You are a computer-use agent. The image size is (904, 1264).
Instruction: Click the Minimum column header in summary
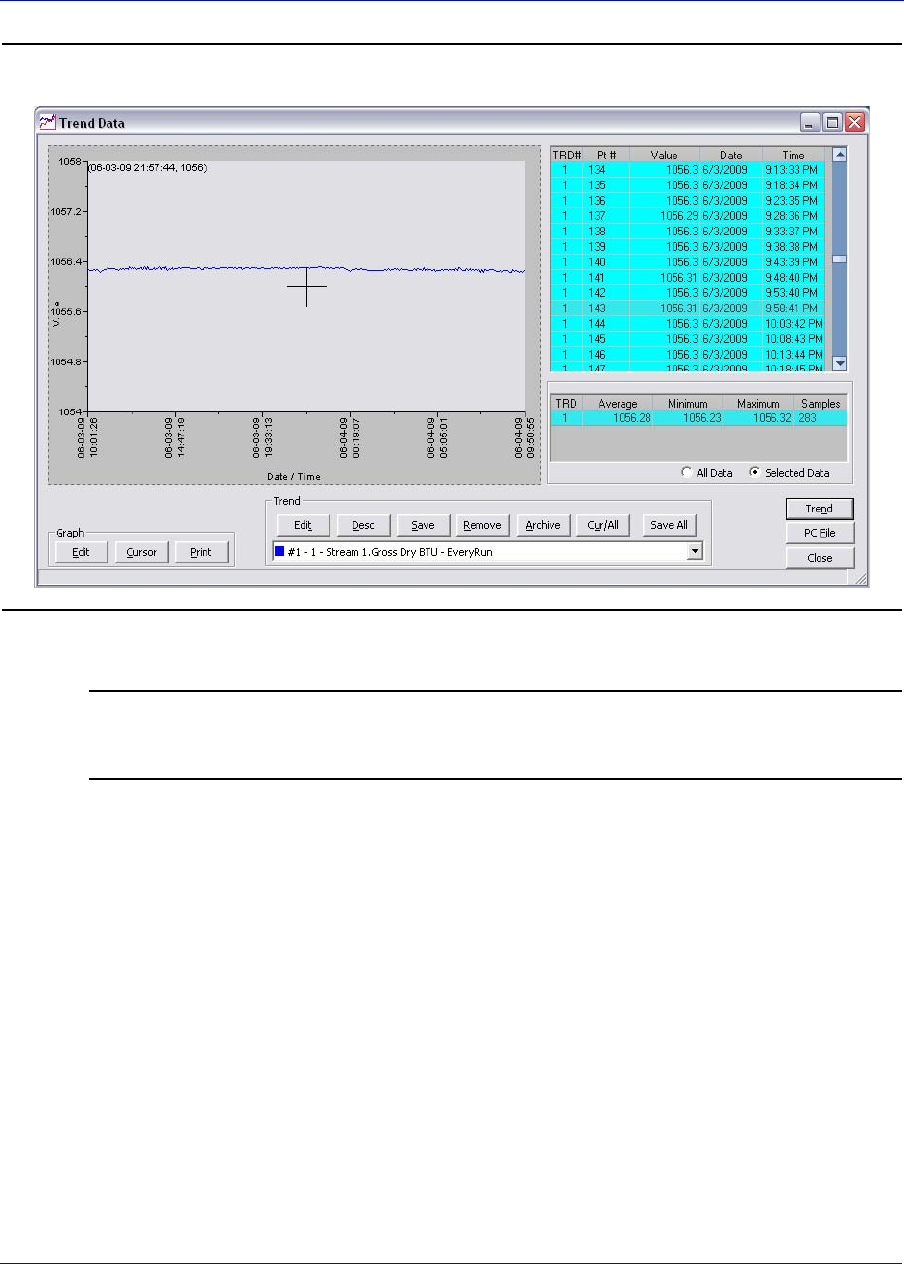(688, 404)
